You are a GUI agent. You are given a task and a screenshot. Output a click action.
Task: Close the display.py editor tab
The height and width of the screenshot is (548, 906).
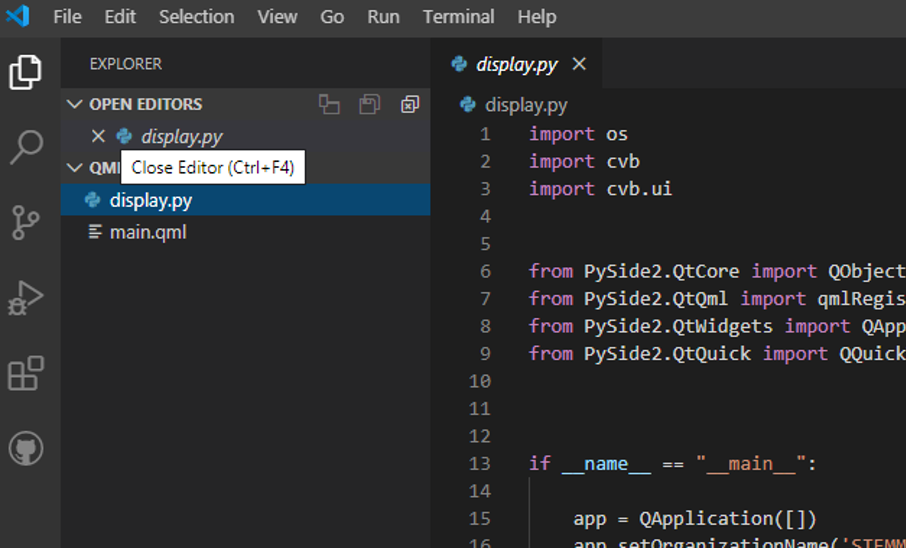pos(579,64)
